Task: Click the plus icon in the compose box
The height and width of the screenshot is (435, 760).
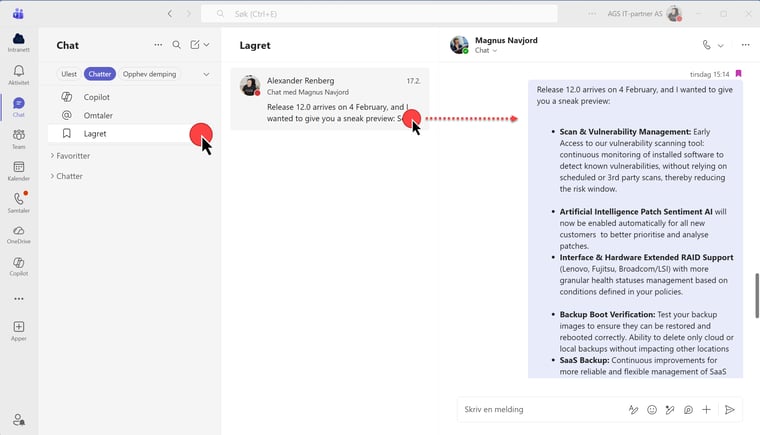Action: (x=706, y=409)
